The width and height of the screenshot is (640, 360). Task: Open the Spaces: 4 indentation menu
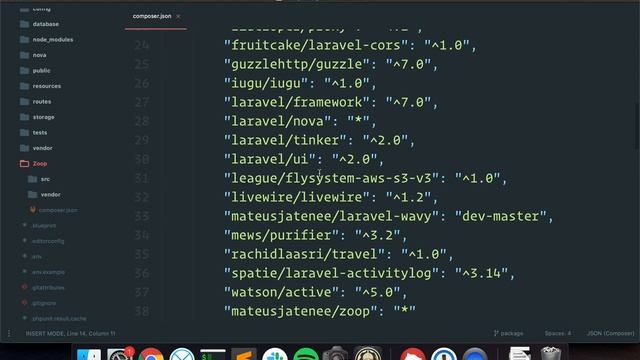point(558,333)
